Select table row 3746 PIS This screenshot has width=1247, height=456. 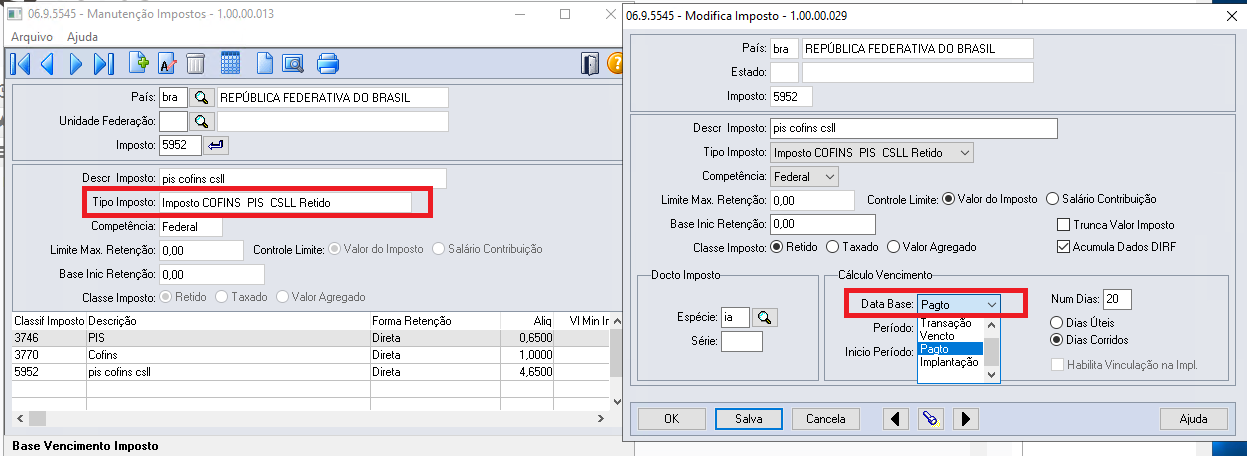pyautogui.click(x=310, y=339)
